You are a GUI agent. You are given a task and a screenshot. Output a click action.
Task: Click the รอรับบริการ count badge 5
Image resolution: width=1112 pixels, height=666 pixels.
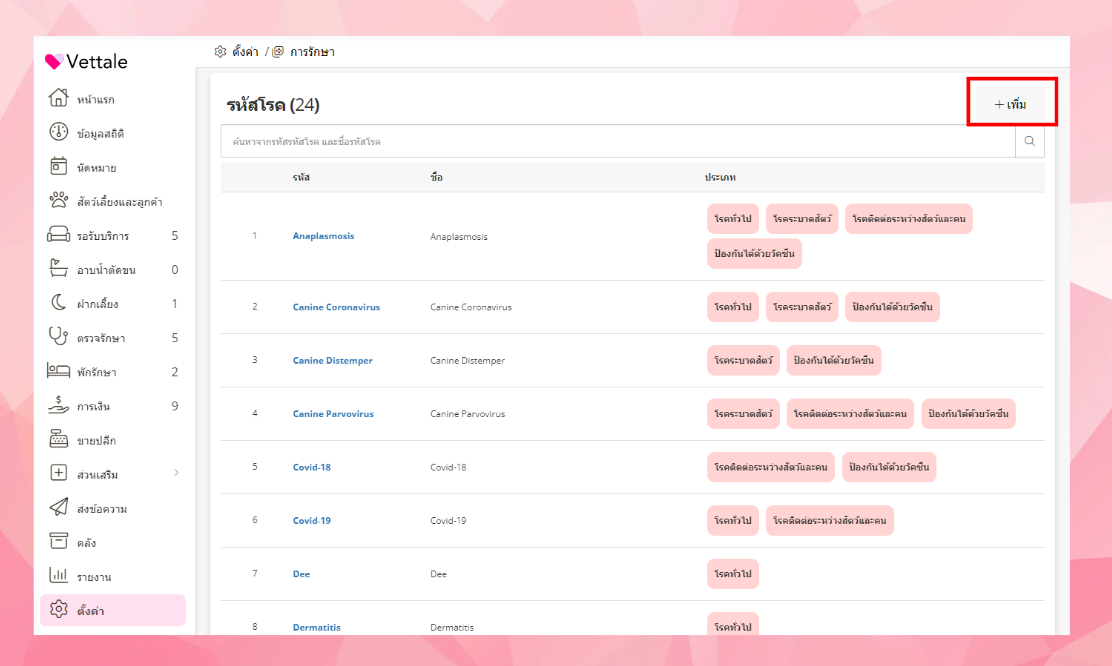pyautogui.click(x=174, y=235)
